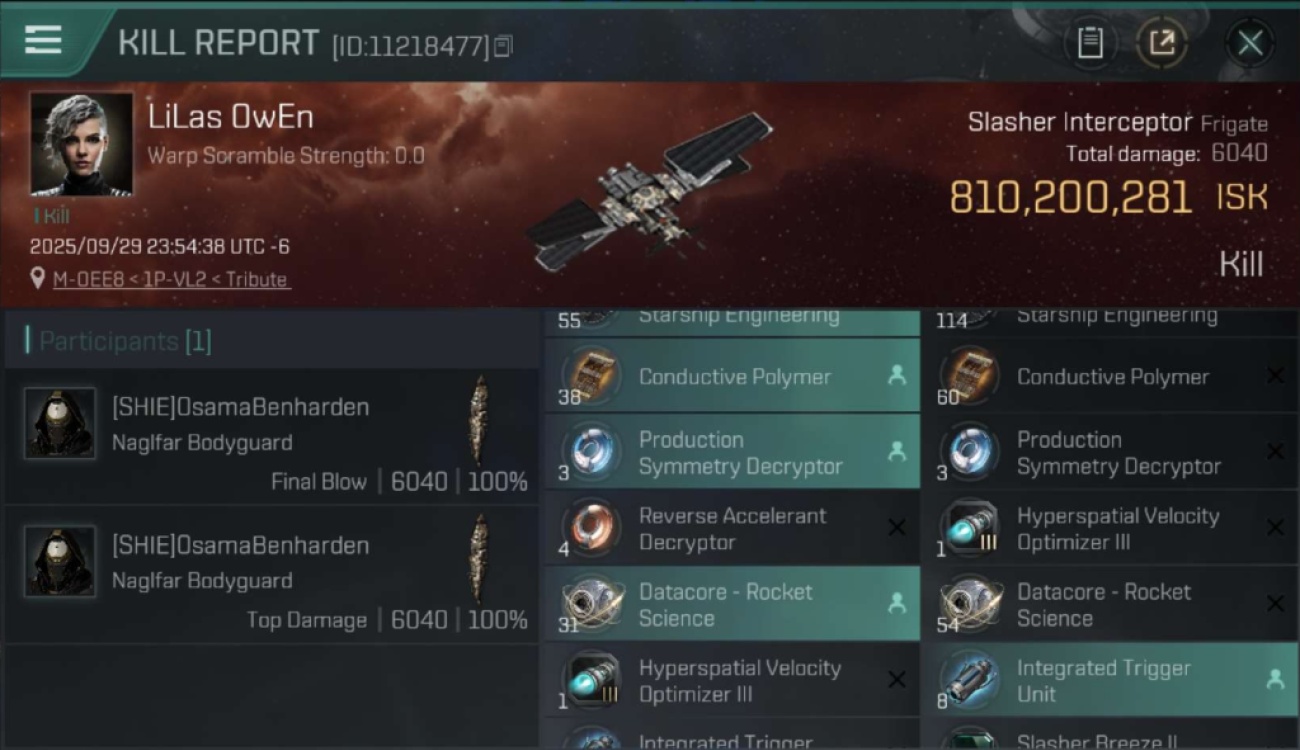Viewport: 1300px width, 750px height.
Task: Click the Integrated Trigger Unit icon
Action: 969,680
